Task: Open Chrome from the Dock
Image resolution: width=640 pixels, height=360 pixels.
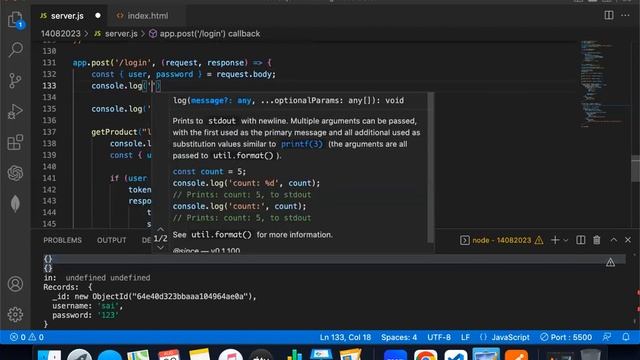Action: tap(425, 355)
